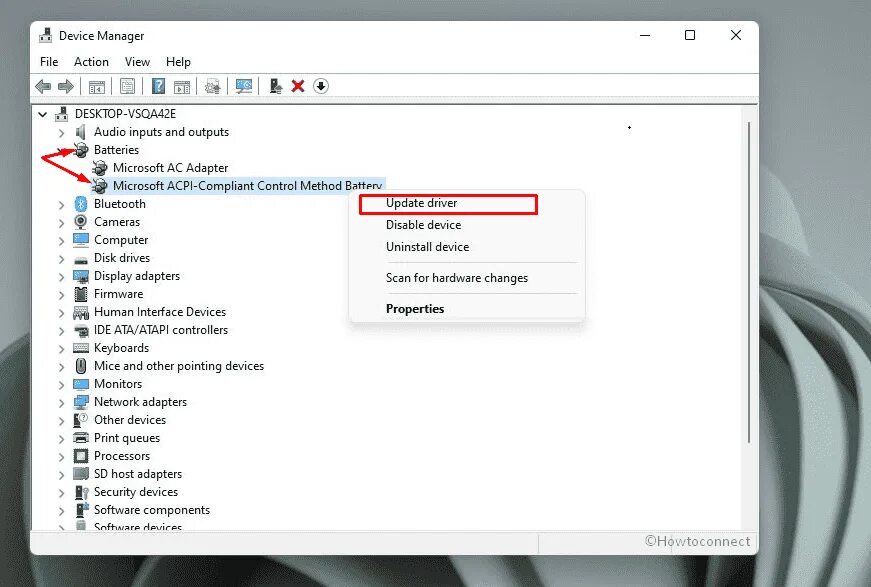Click the Forward arrow toolbar icon
This screenshot has height=587, width=871.
coord(66,86)
